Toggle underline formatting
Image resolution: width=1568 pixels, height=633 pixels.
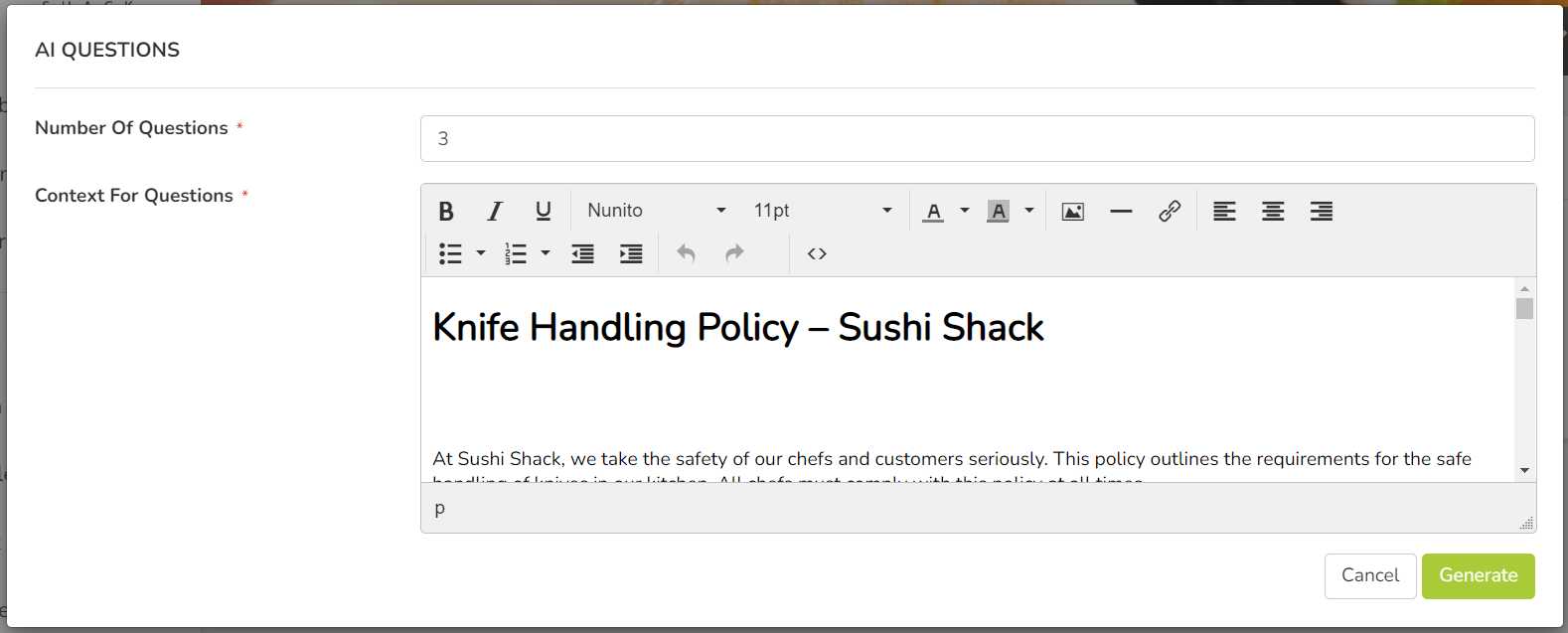pyautogui.click(x=544, y=211)
